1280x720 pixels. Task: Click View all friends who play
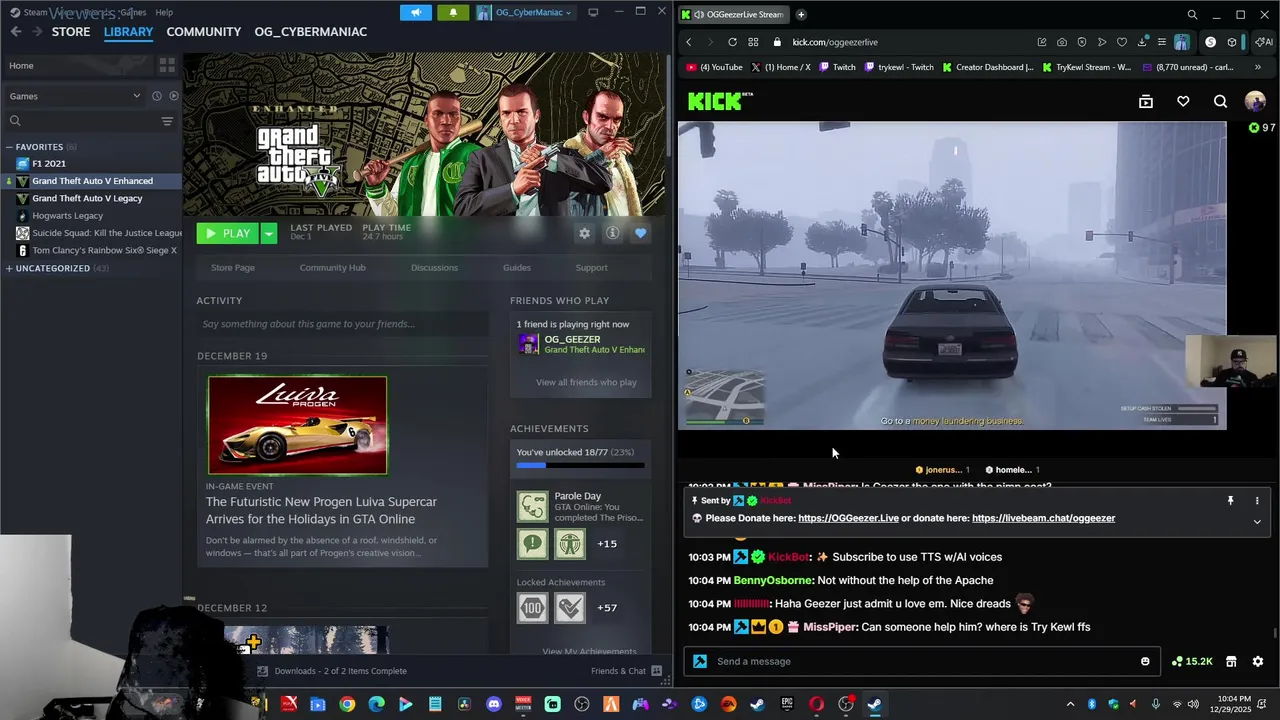pyautogui.click(x=586, y=382)
